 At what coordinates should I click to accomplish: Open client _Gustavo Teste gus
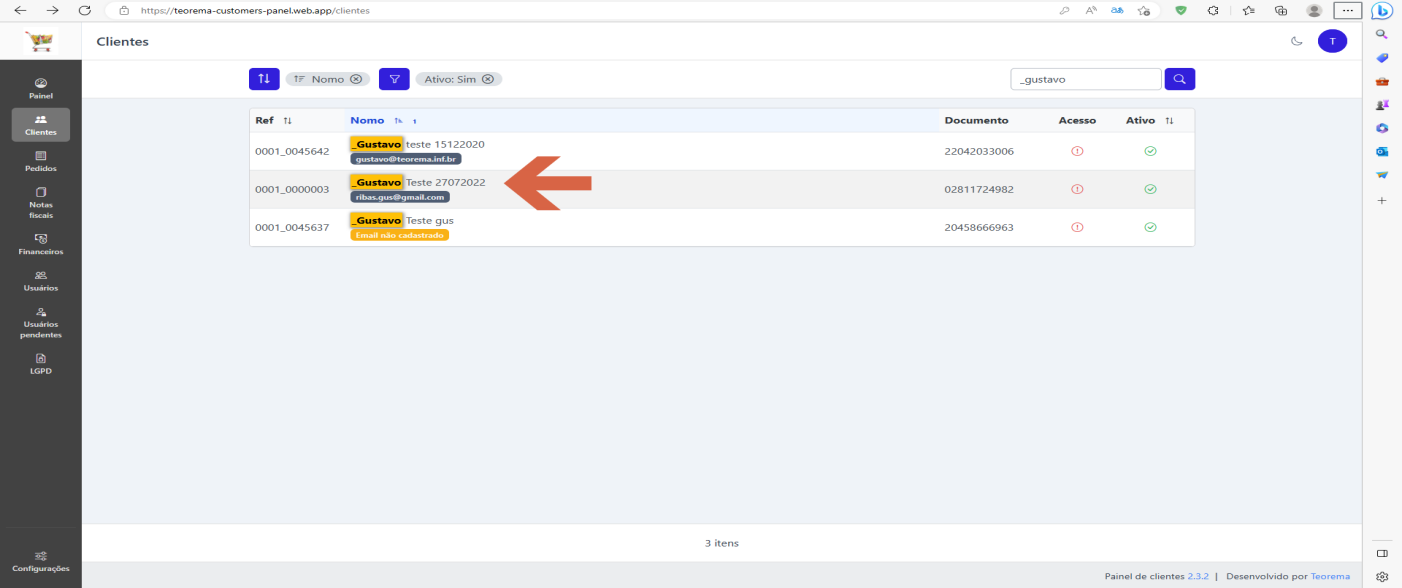[402, 220]
